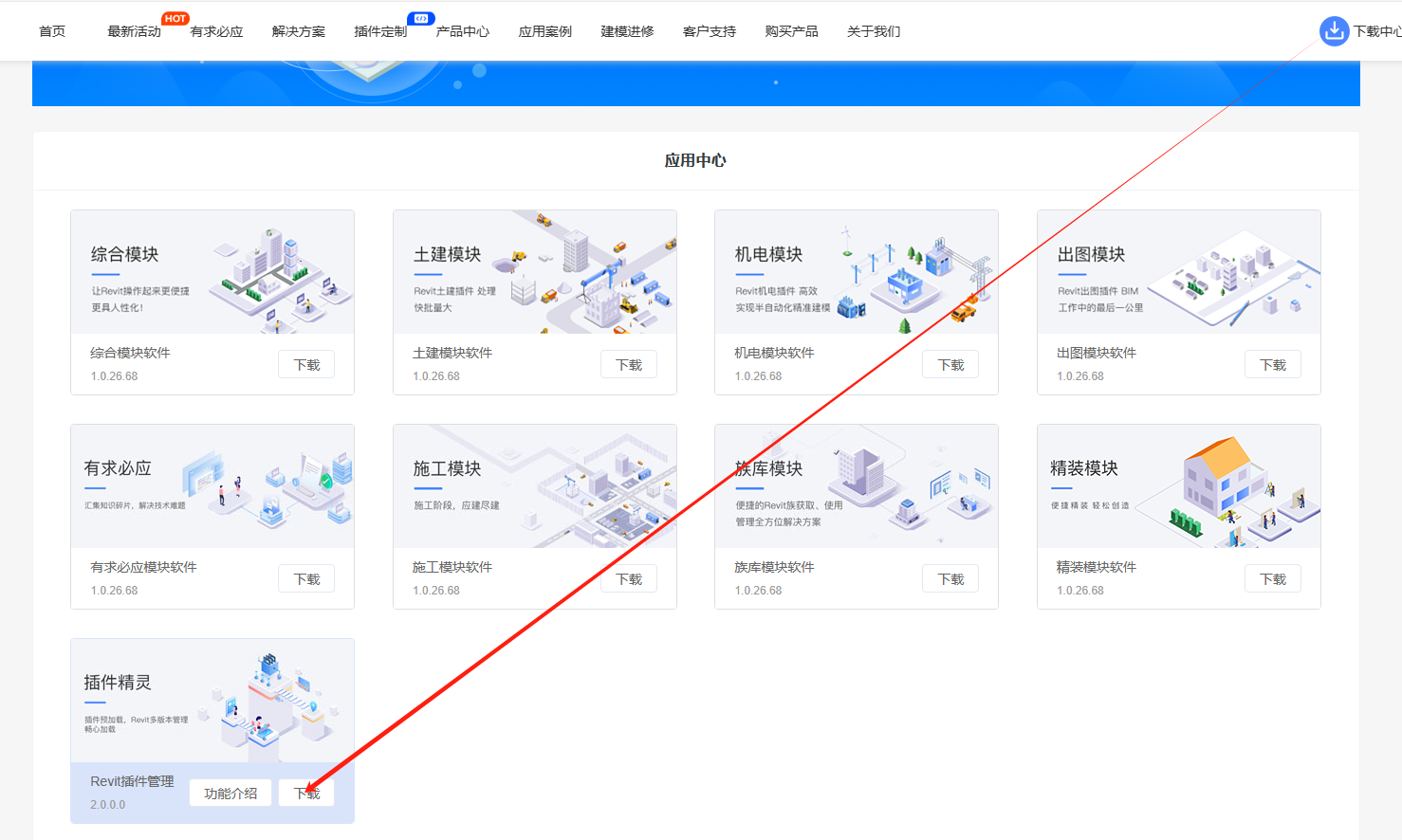Image resolution: width=1402 pixels, height=840 pixels.
Task: Download the Revit插件管理 software
Action: pyautogui.click(x=306, y=794)
